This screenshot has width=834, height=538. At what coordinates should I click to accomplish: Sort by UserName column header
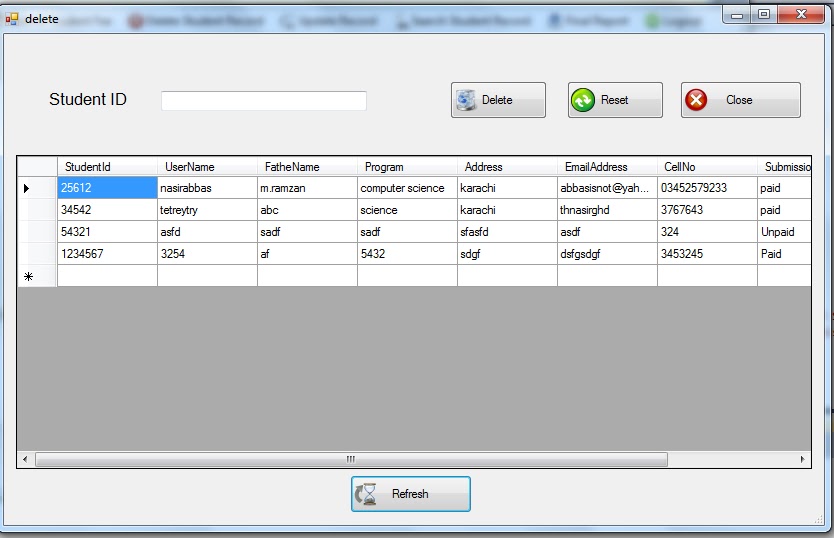(207, 167)
